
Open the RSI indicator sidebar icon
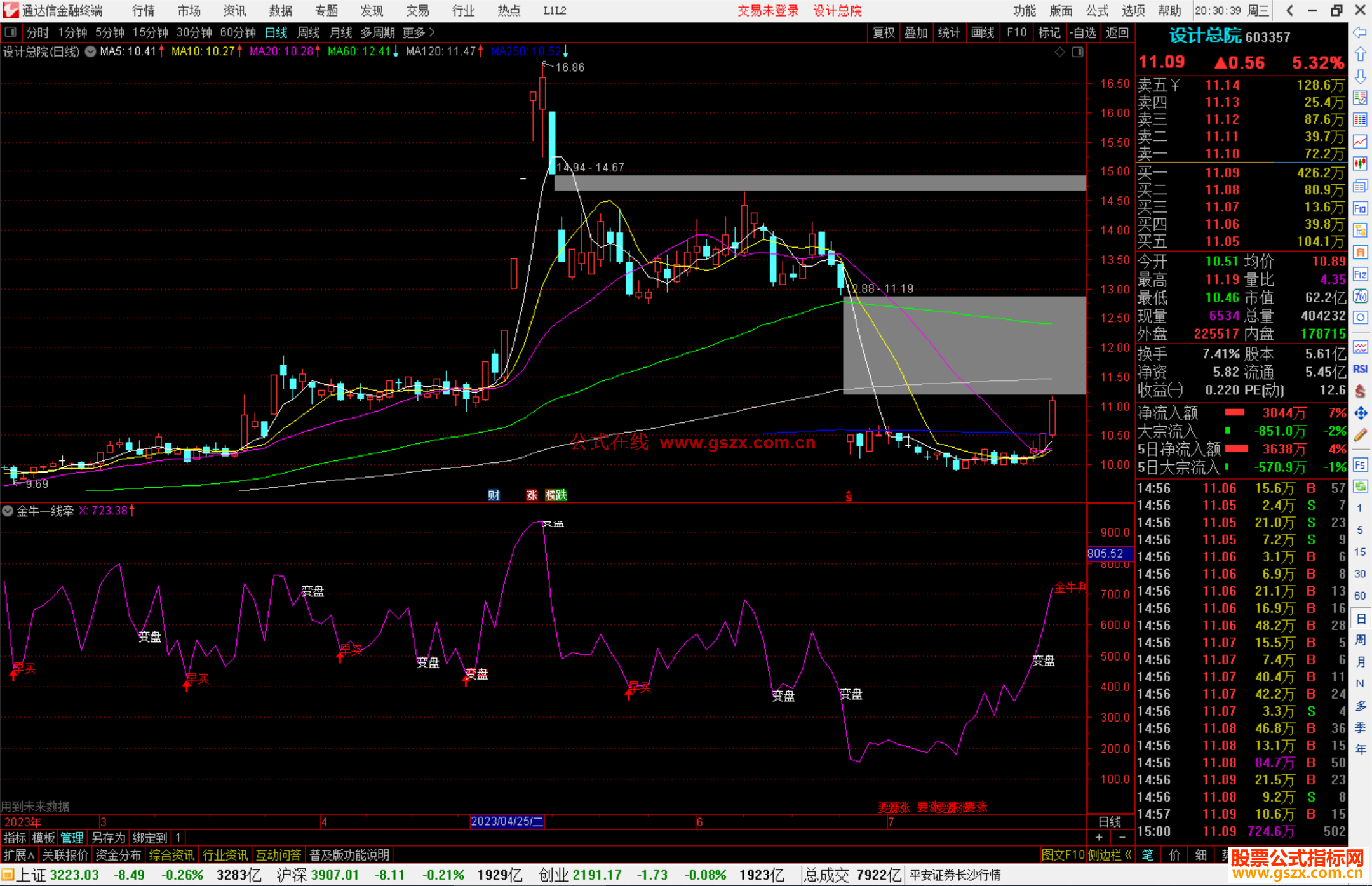1360,369
